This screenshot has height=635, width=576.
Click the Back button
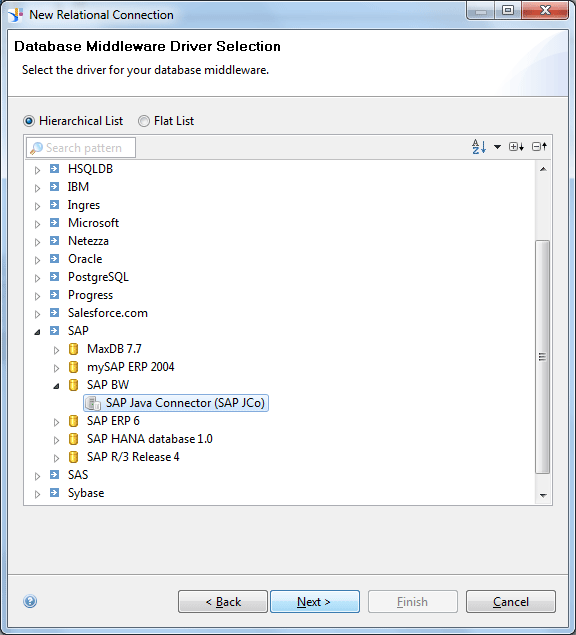tap(223, 601)
